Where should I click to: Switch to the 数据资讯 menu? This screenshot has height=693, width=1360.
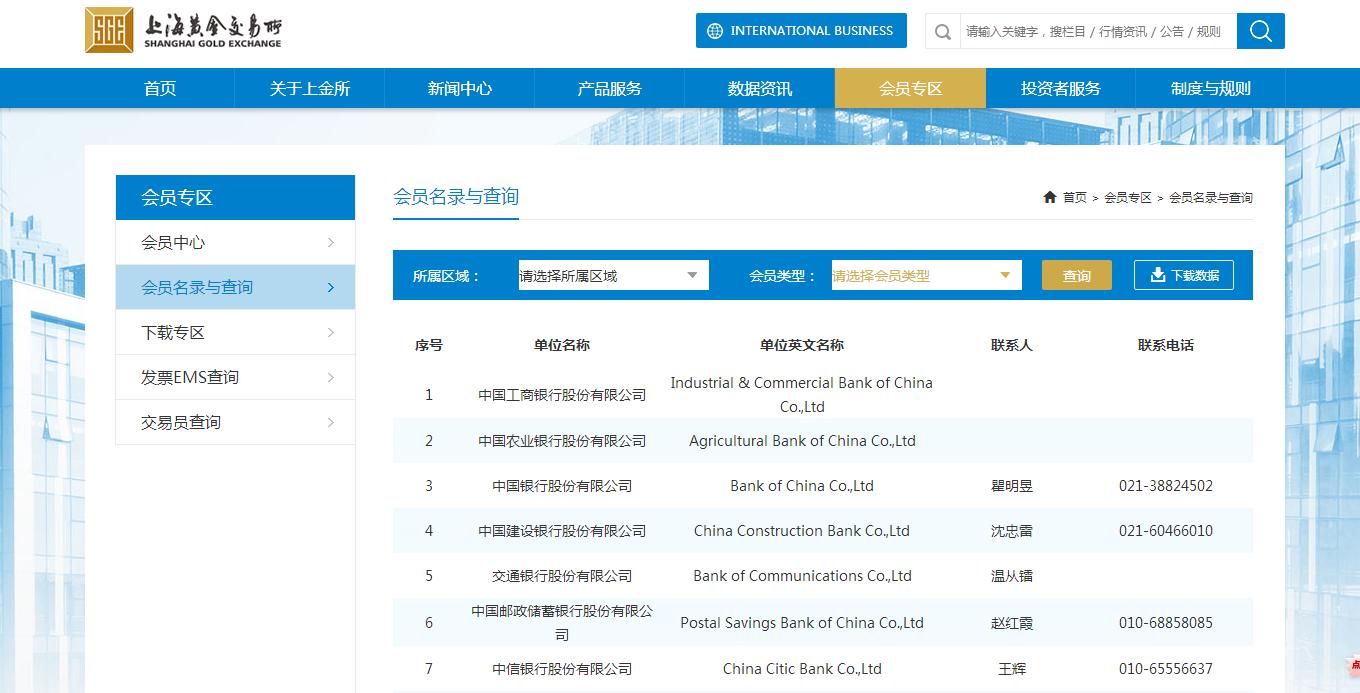coord(759,88)
